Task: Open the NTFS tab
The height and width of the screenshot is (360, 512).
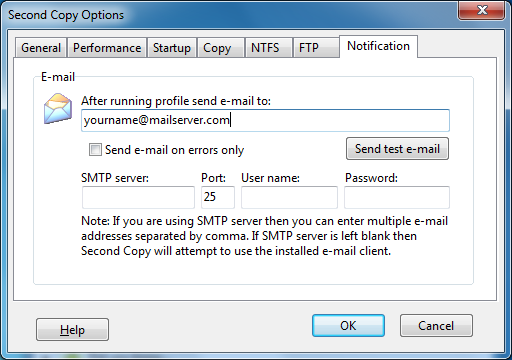Action: (269, 48)
